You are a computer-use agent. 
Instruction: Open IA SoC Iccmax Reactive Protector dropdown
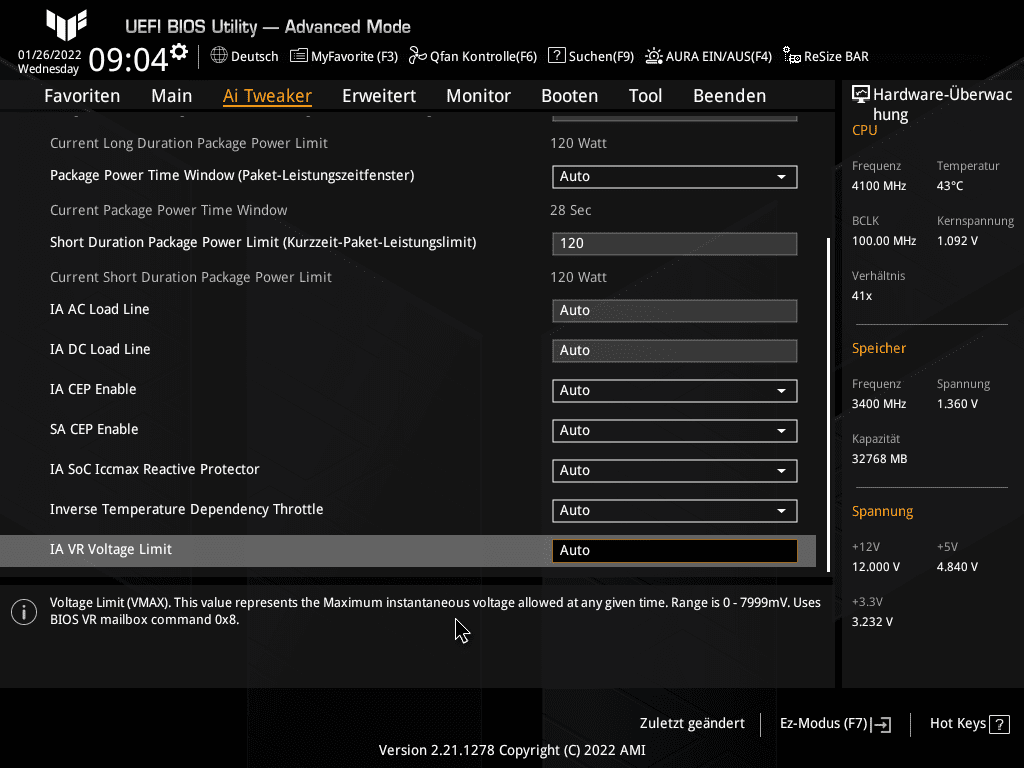(675, 470)
